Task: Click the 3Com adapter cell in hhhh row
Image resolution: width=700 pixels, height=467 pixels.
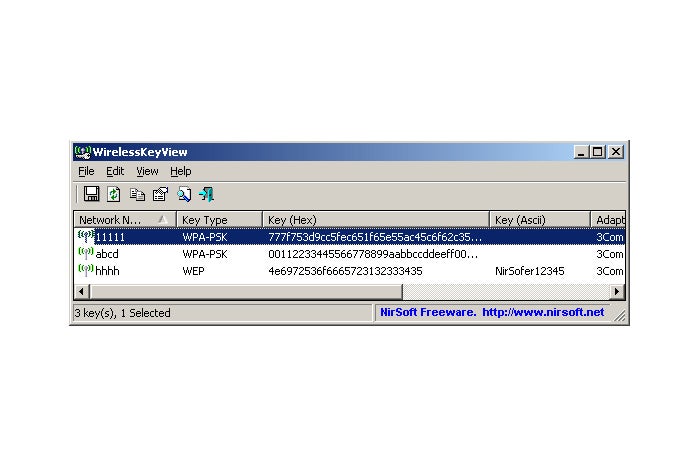Action: 610,271
